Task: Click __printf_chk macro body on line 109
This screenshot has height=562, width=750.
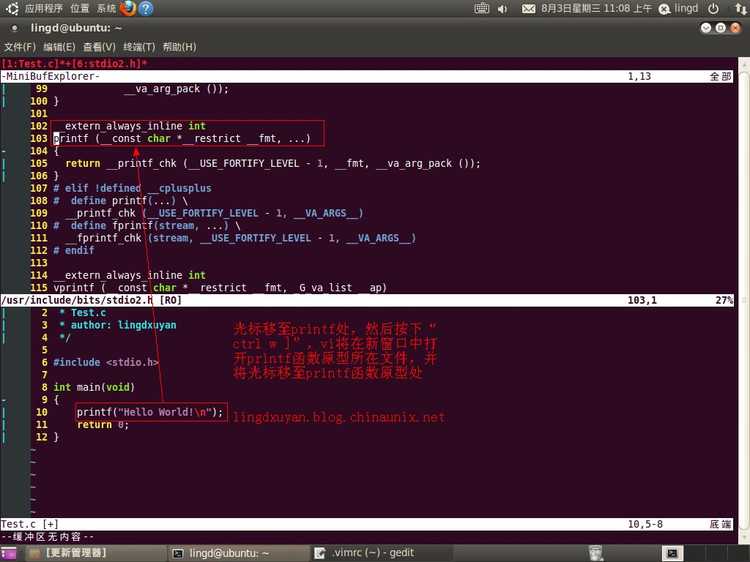Action: (214, 213)
